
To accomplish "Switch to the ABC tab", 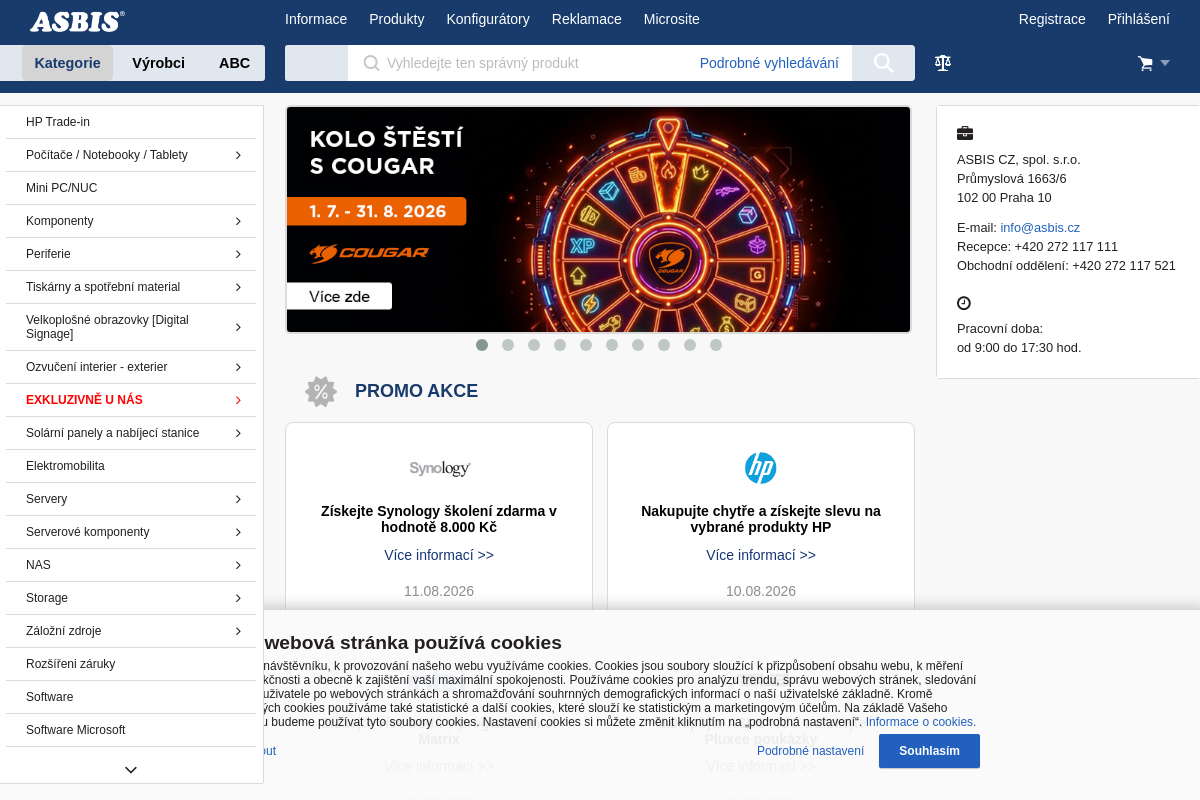I will tap(235, 63).
